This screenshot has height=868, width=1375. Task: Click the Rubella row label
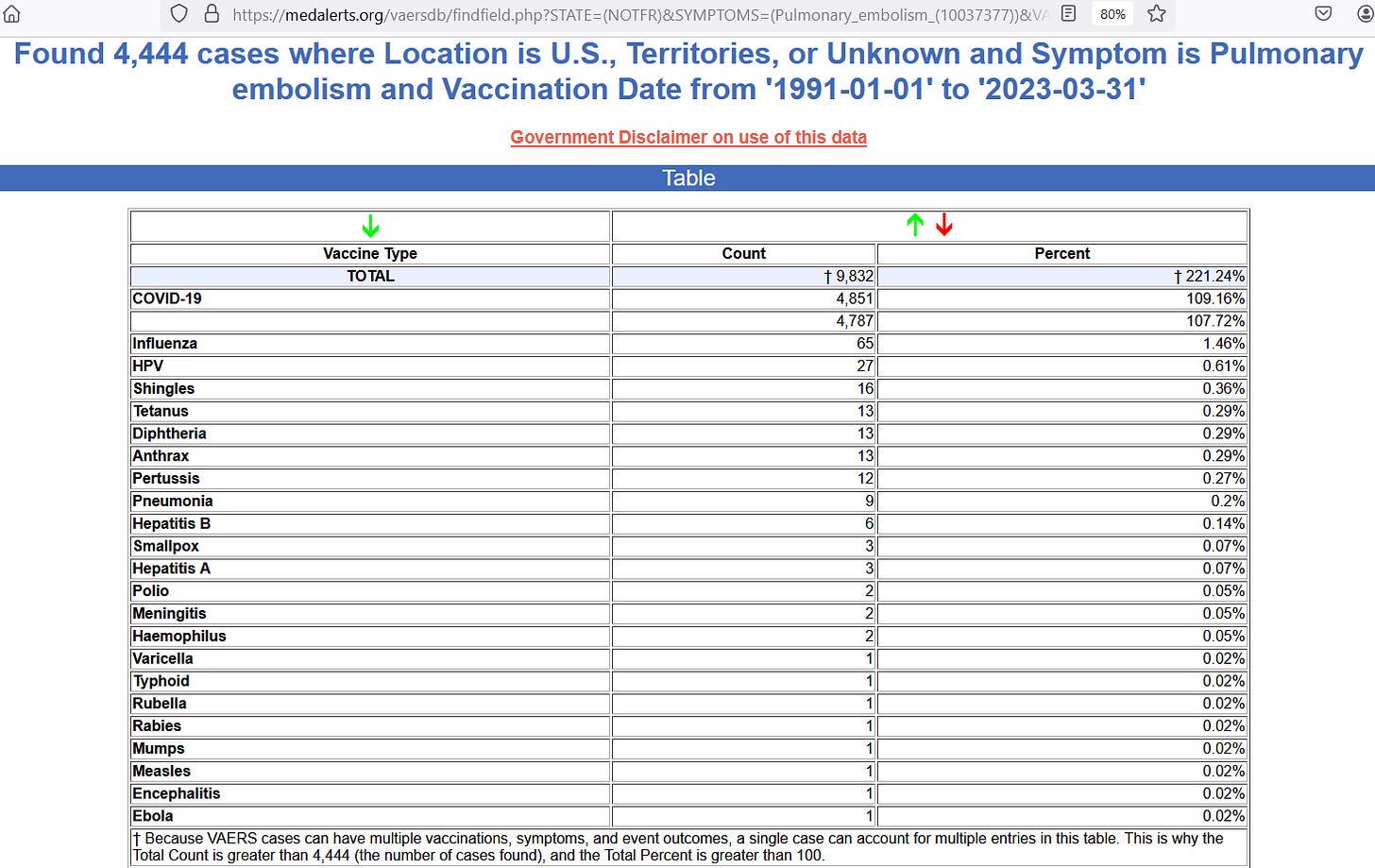[160, 704]
